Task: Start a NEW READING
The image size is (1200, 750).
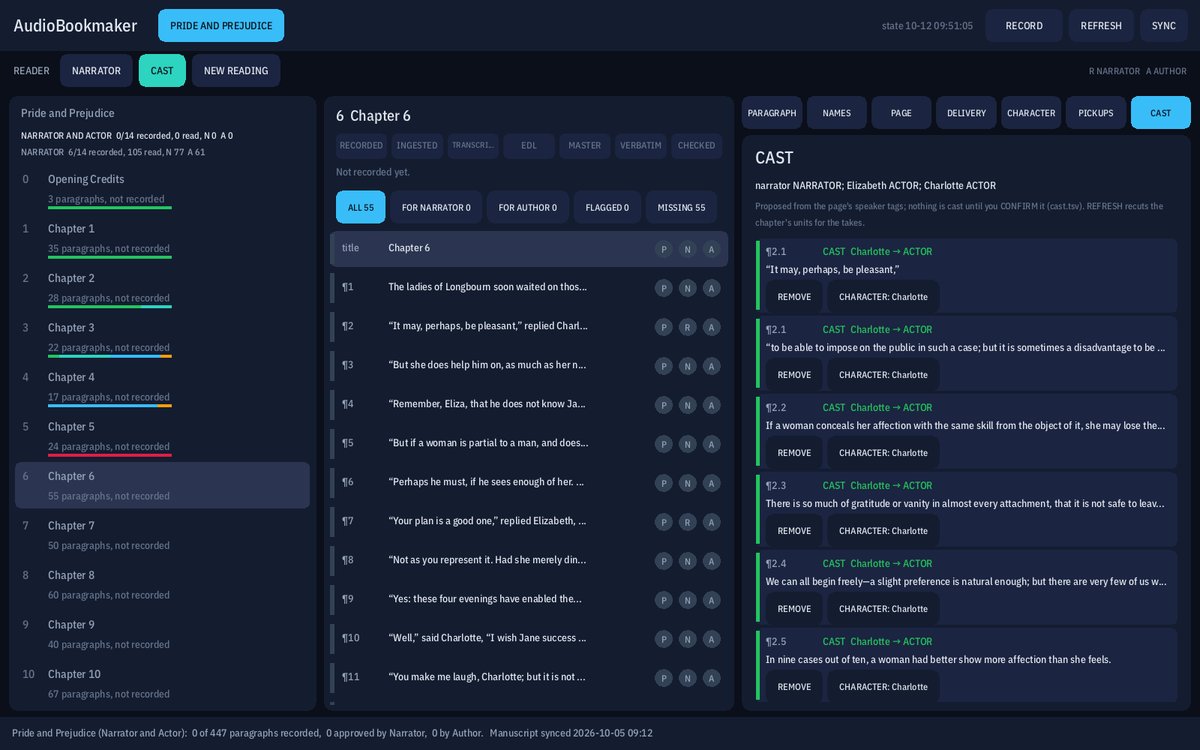Action: pyautogui.click(x=236, y=71)
